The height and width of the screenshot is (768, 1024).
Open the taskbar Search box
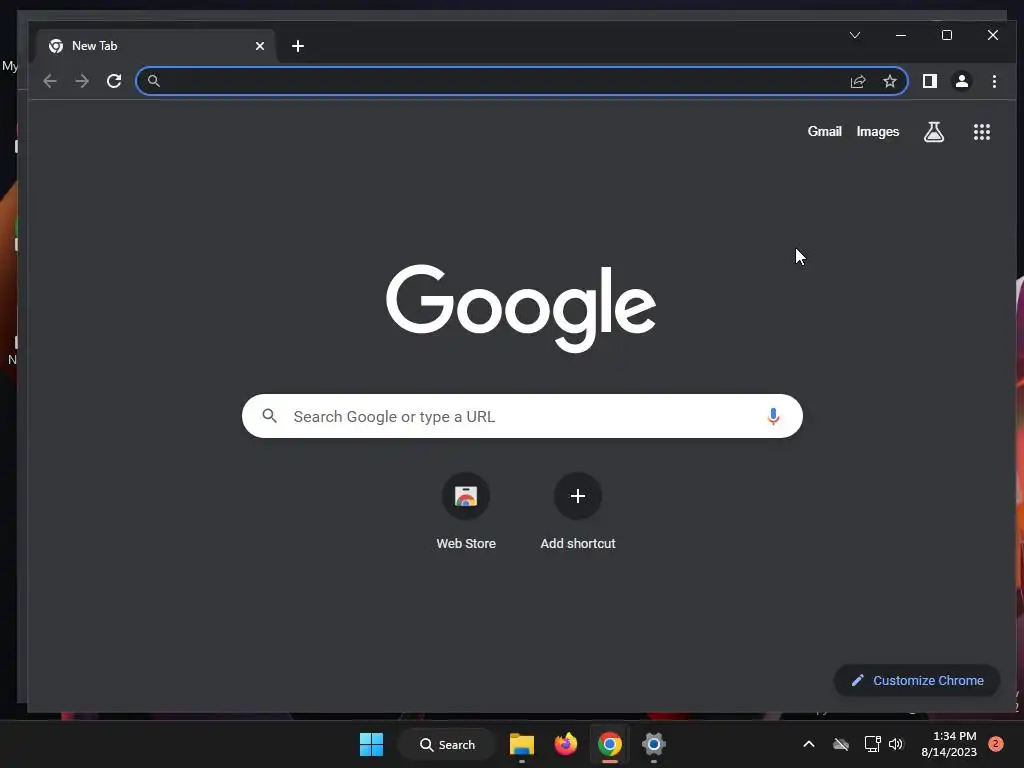(x=448, y=744)
